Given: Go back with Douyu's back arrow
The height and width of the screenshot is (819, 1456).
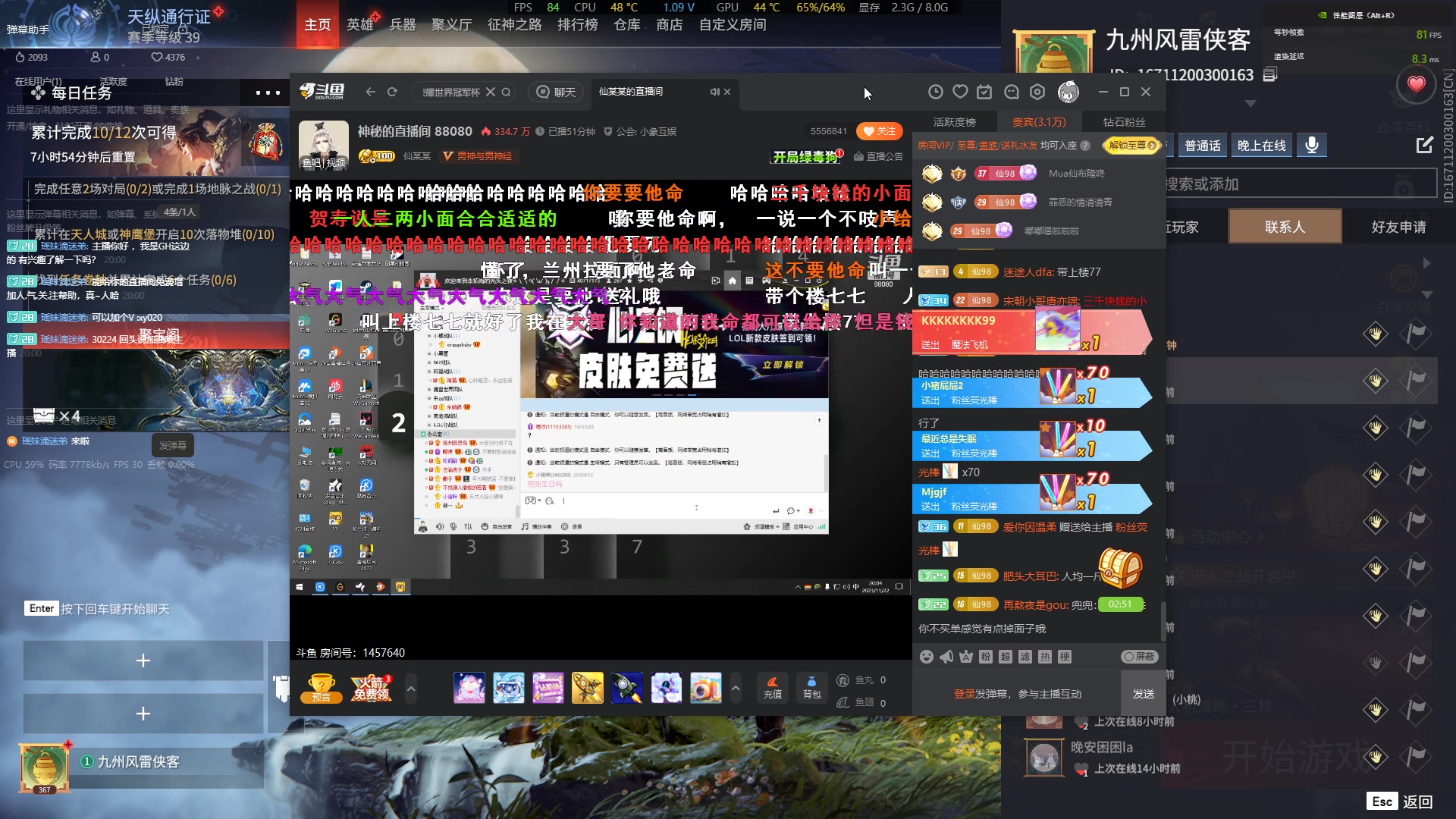Looking at the screenshot, I should [370, 92].
